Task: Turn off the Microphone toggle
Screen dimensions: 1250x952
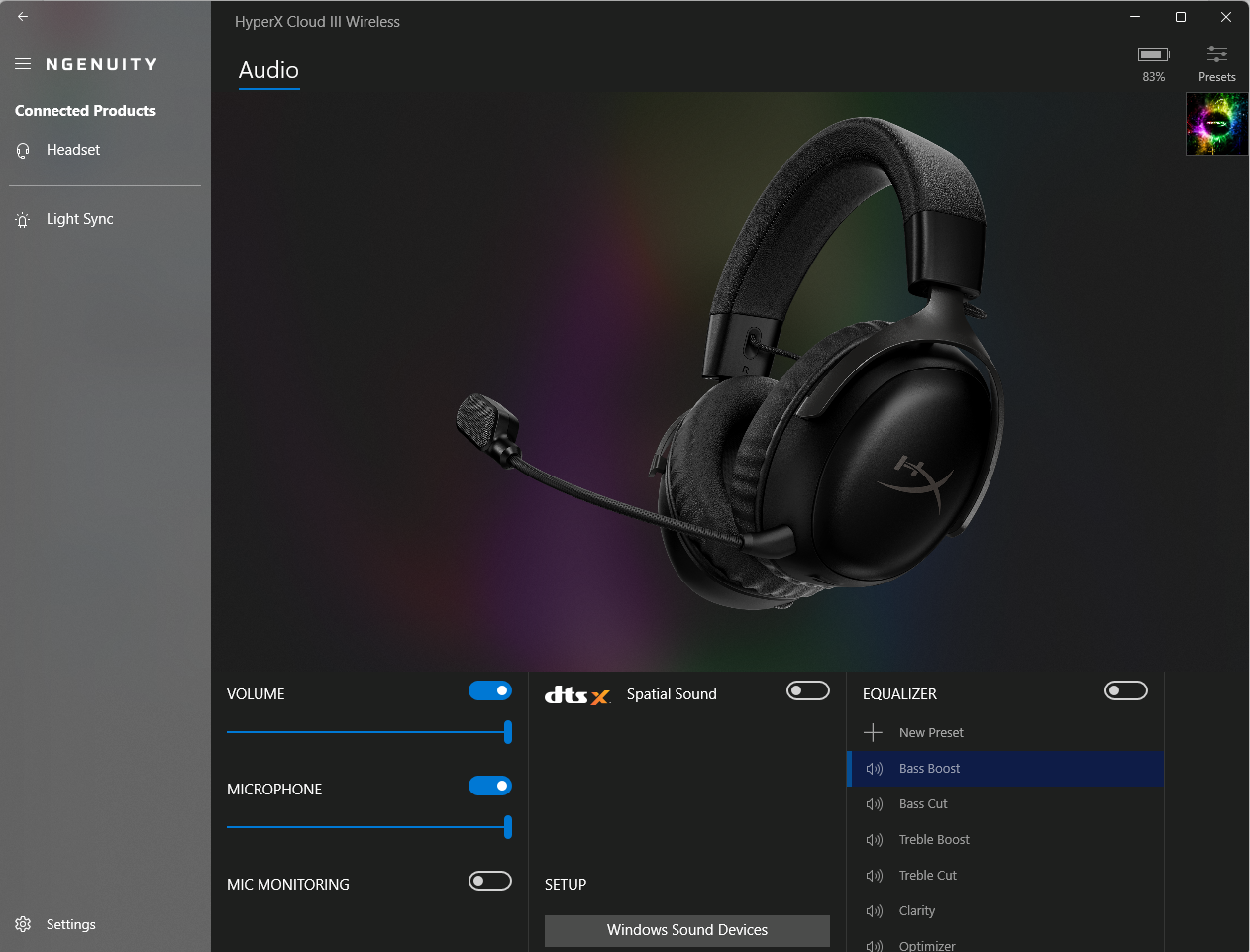Action: pyautogui.click(x=490, y=786)
